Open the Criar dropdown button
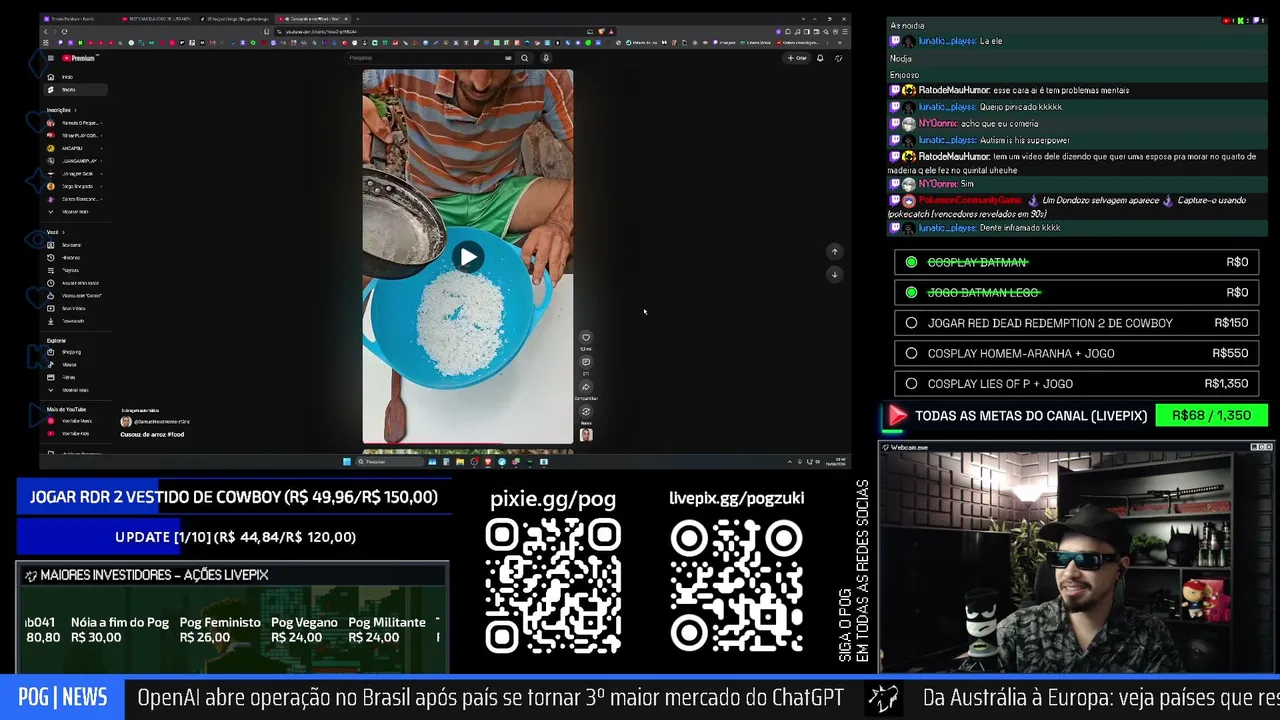 [x=797, y=58]
